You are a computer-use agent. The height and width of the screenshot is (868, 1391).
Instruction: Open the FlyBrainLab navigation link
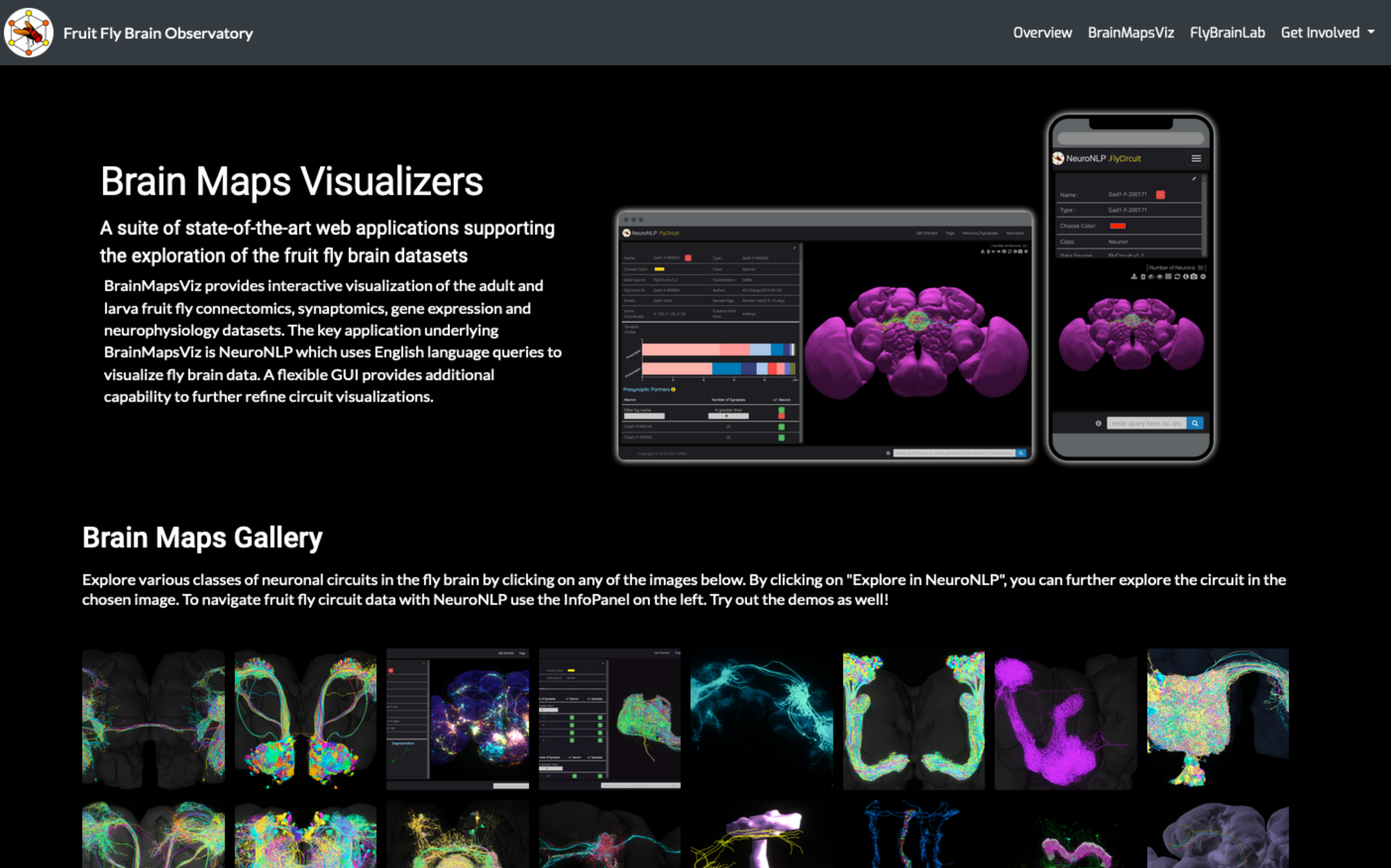click(1227, 33)
